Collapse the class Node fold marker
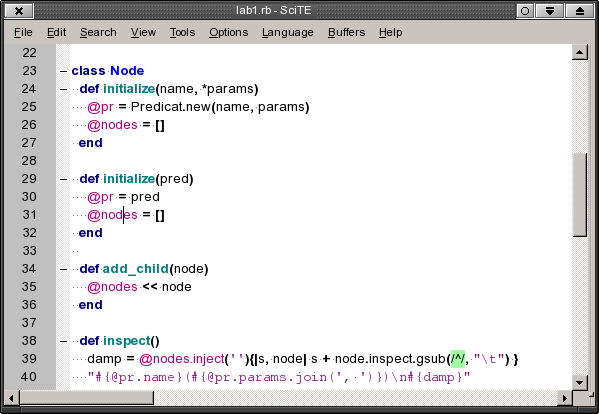The height and width of the screenshot is (414, 599). pos(63,71)
